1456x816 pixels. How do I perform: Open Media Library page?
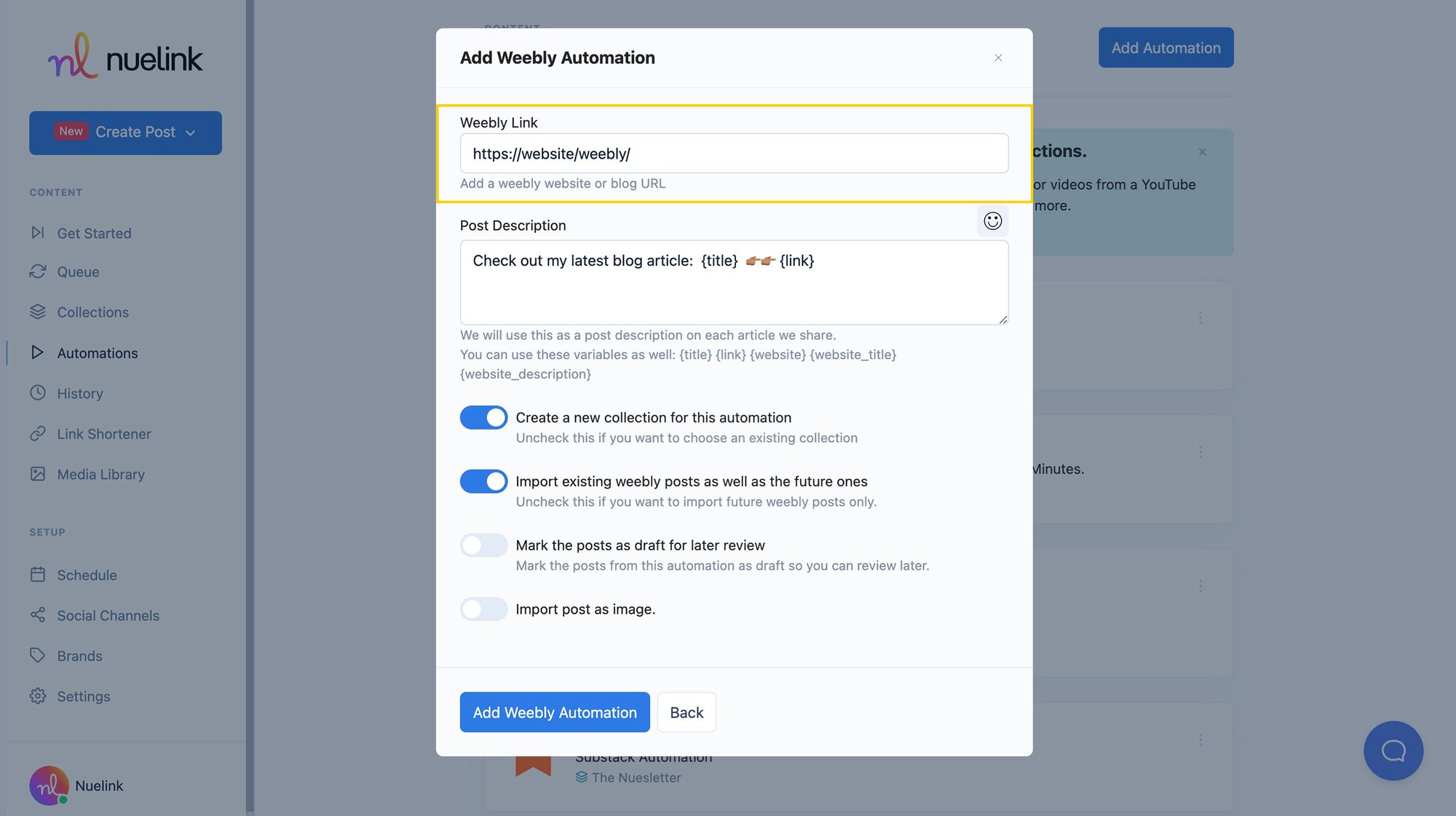coord(100,474)
